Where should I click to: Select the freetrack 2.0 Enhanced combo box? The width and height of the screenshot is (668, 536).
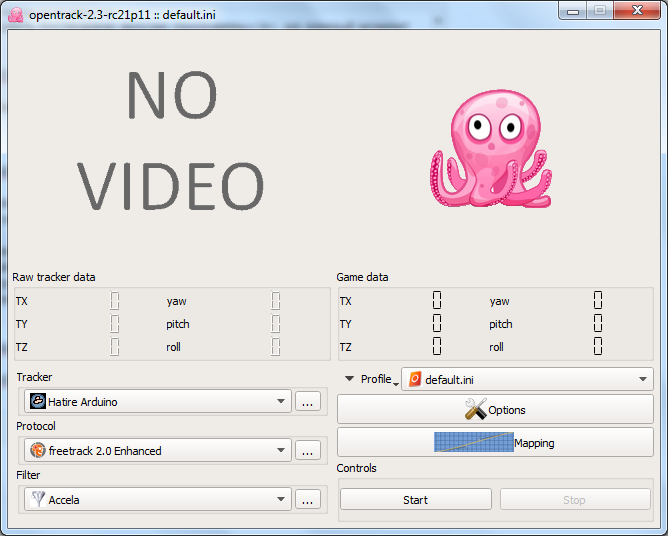158,450
